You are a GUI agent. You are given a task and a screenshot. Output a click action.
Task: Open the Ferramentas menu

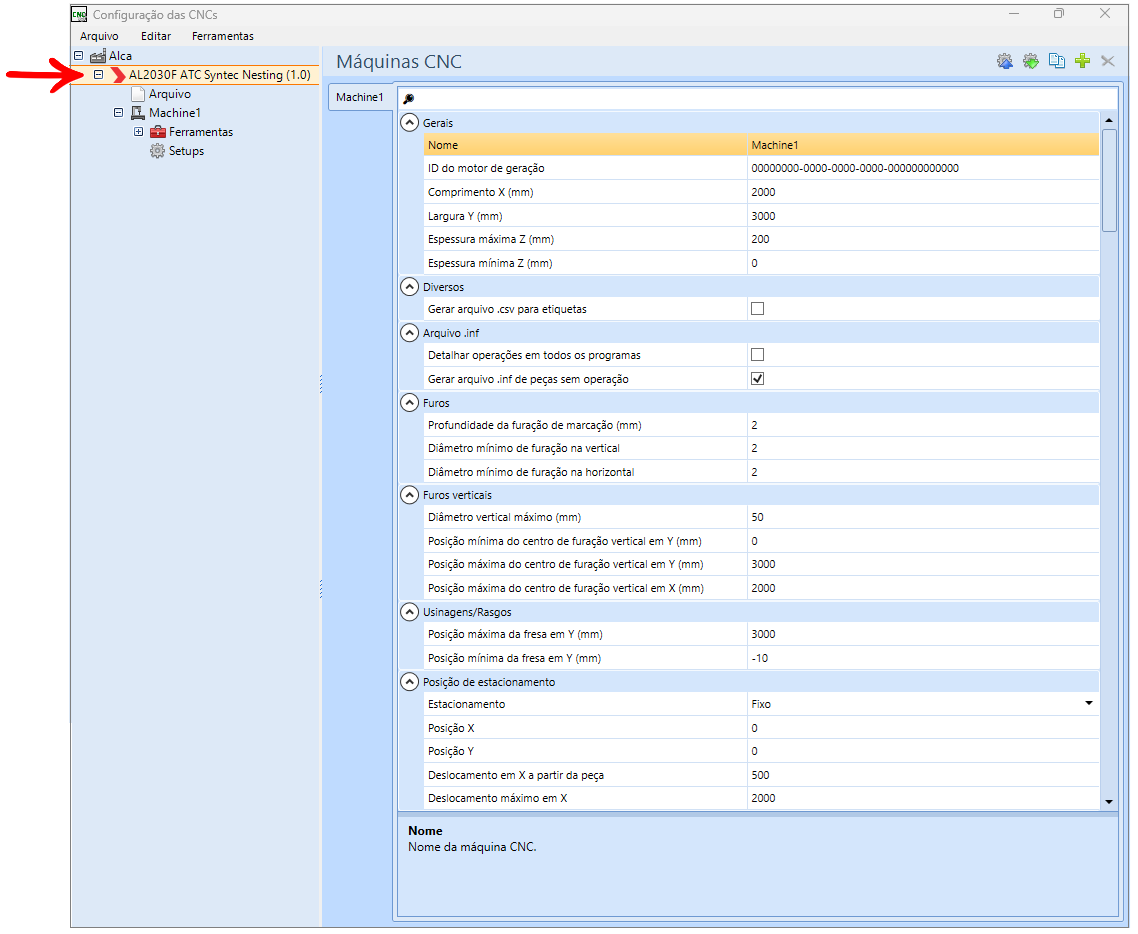point(223,36)
